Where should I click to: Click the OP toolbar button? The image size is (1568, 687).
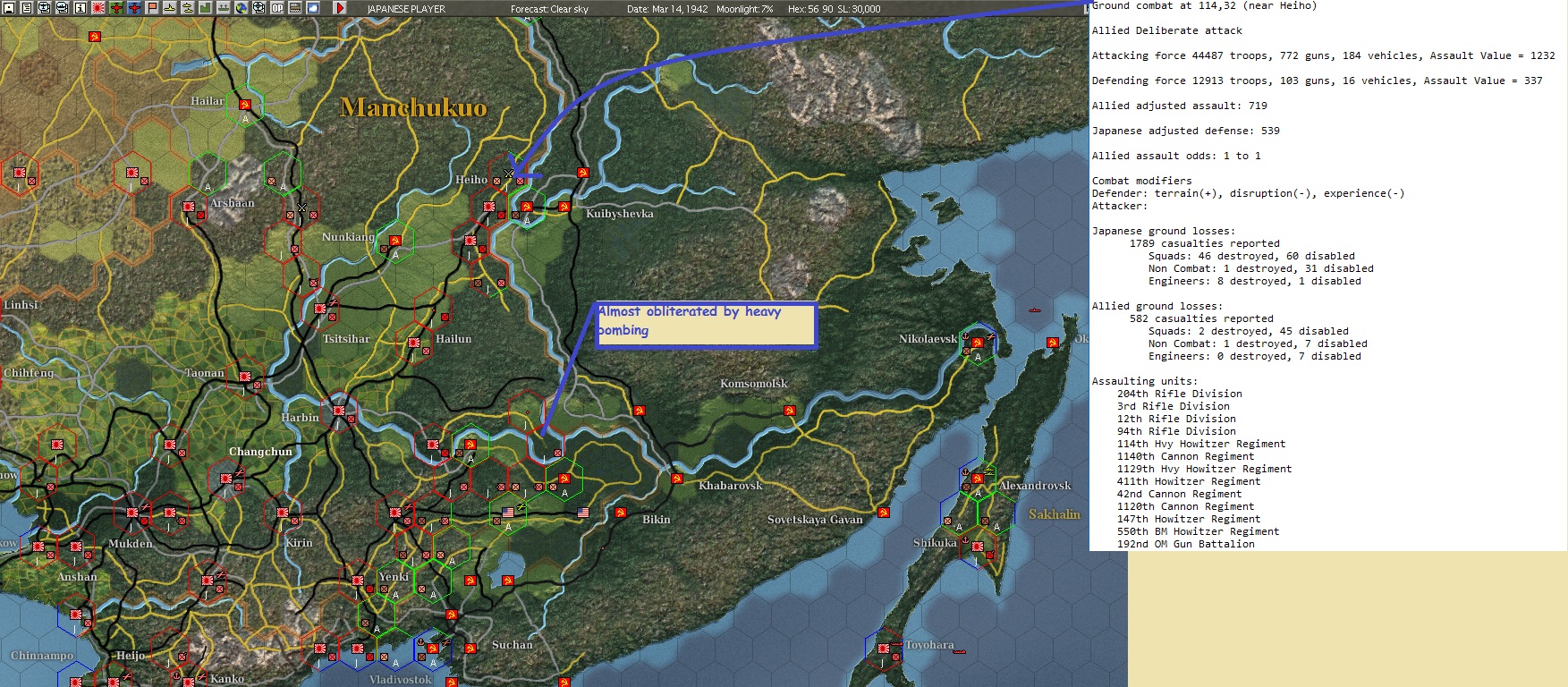point(276,8)
